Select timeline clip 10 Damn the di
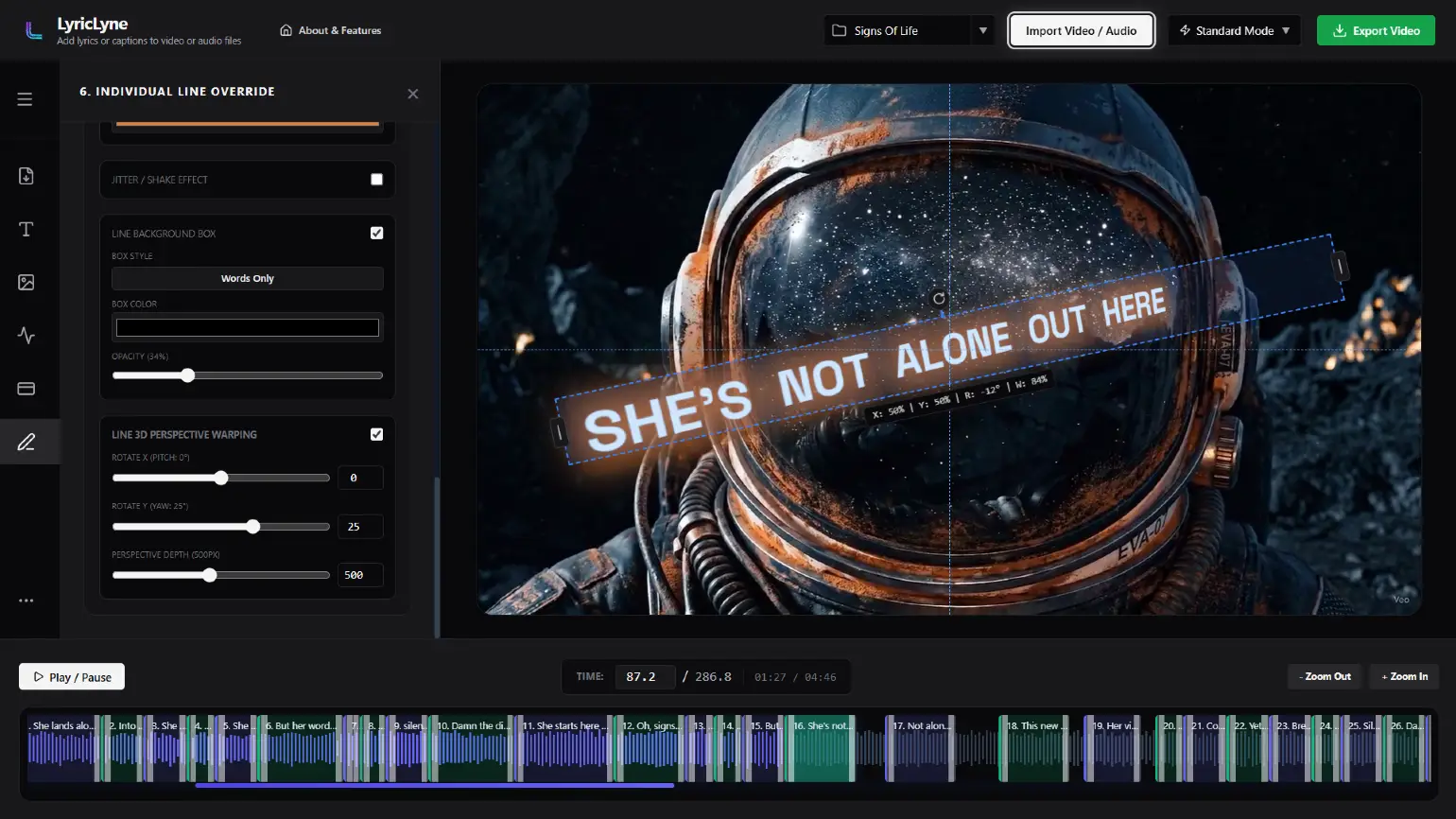Image resolution: width=1456 pixels, height=819 pixels. click(472, 748)
